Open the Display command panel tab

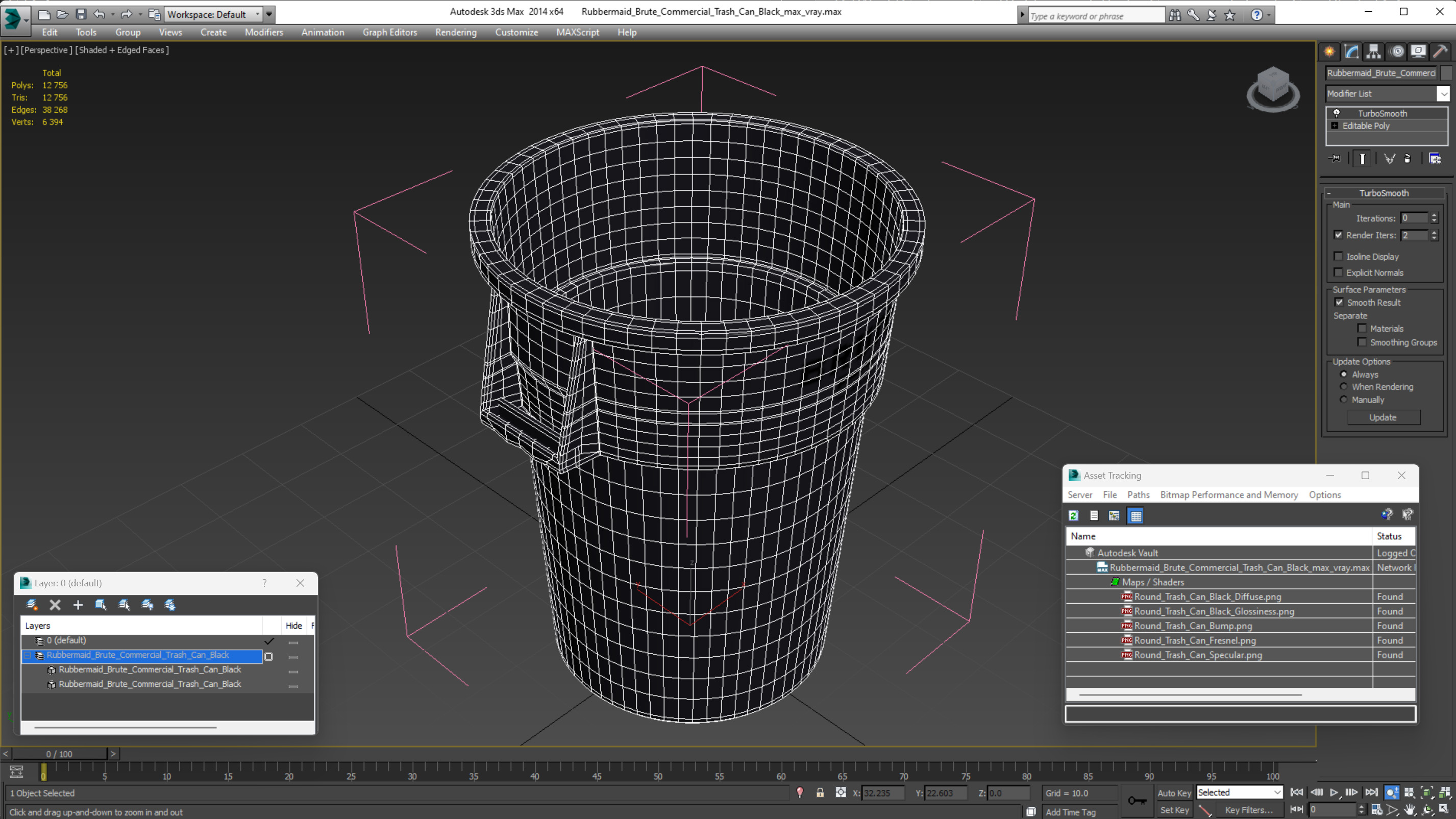pyautogui.click(x=1418, y=52)
